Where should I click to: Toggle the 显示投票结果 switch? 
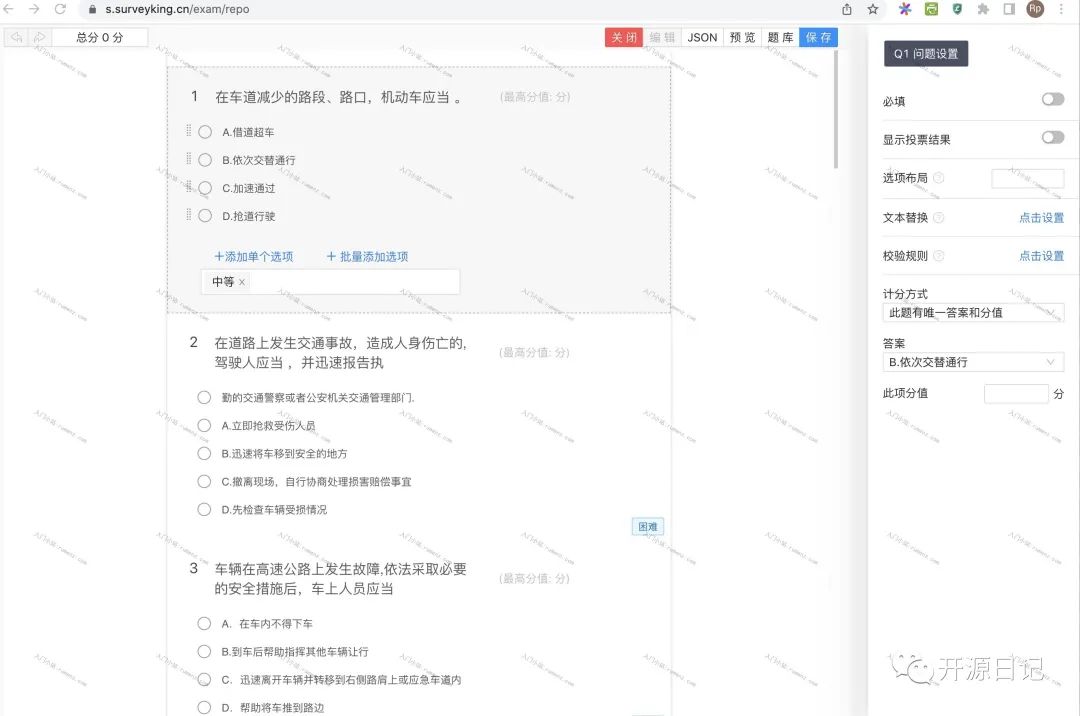[x=1052, y=137]
